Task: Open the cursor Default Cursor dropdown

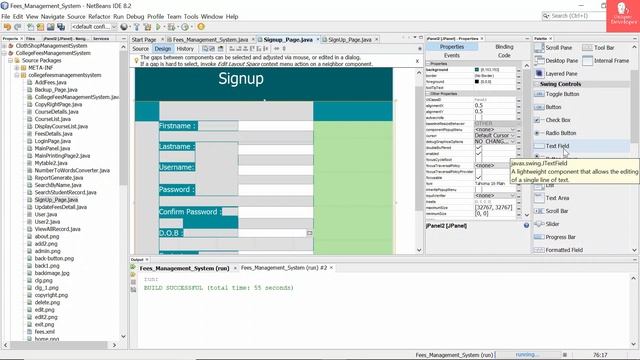Action: pyautogui.click(x=495, y=136)
